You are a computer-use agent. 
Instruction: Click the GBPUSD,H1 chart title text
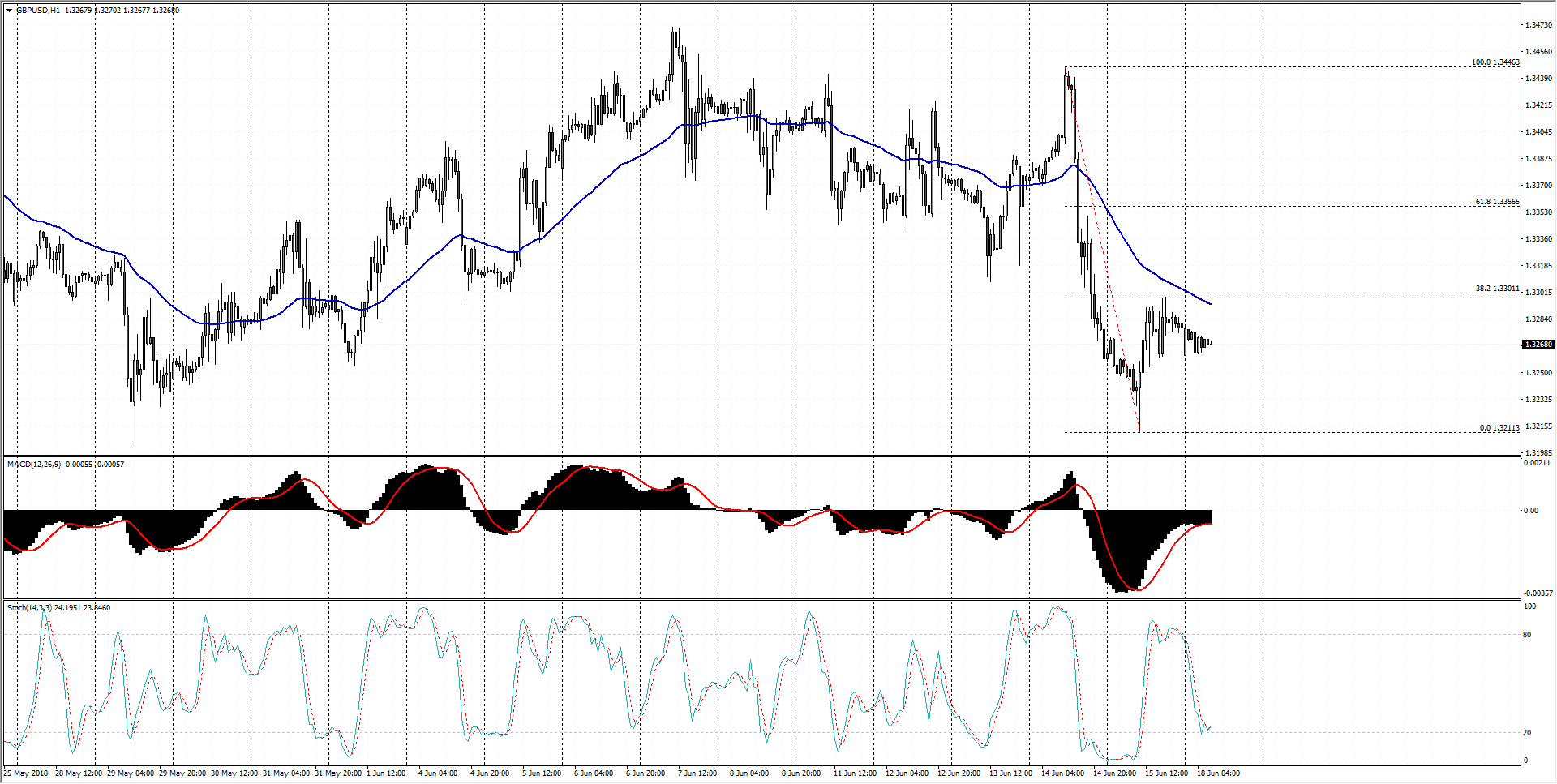pyautogui.click(x=38, y=11)
